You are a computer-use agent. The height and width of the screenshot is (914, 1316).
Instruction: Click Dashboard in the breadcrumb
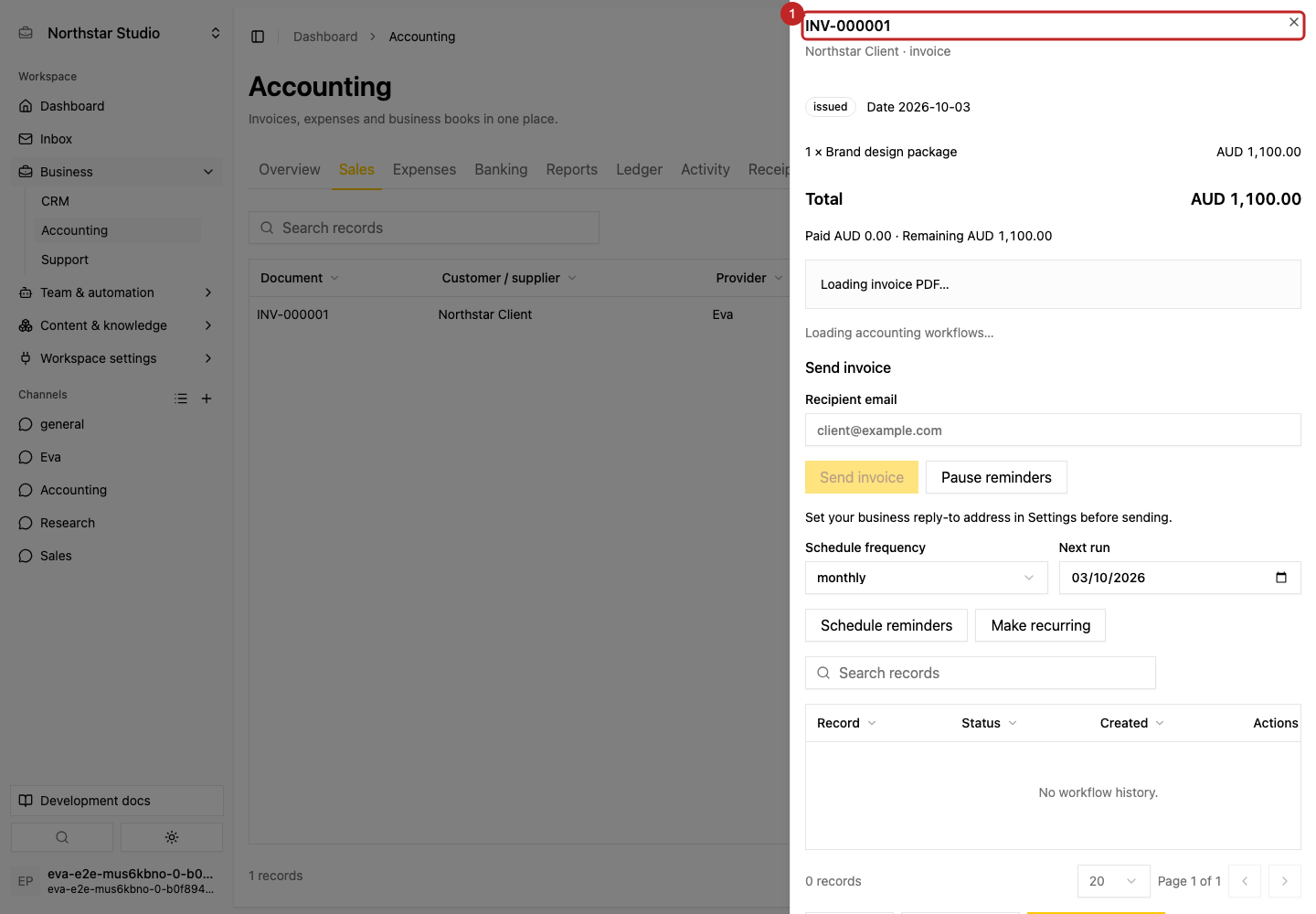pyautogui.click(x=325, y=37)
